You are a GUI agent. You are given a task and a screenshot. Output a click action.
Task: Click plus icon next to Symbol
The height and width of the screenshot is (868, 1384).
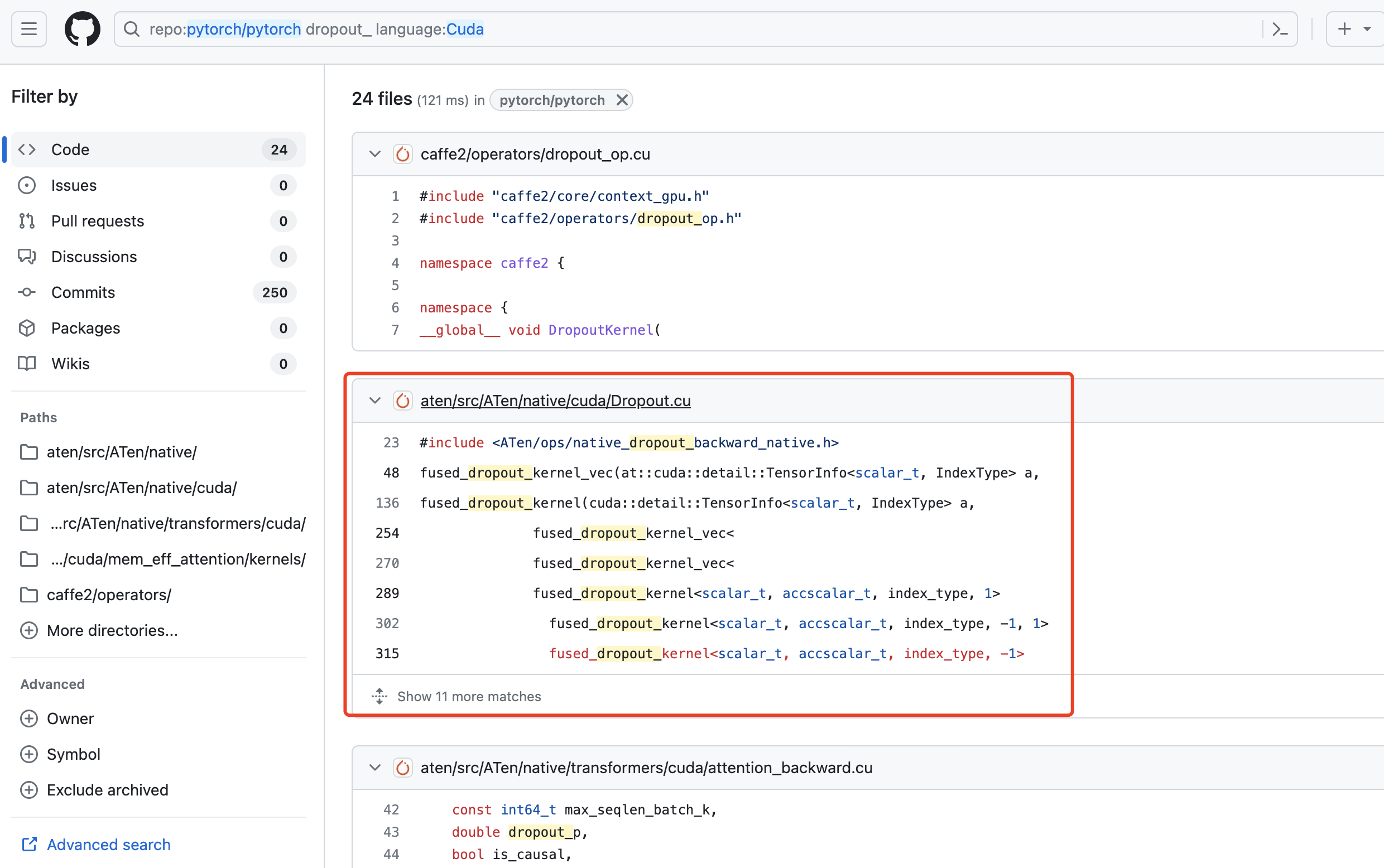pyautogui.click(x=28, y=754)
